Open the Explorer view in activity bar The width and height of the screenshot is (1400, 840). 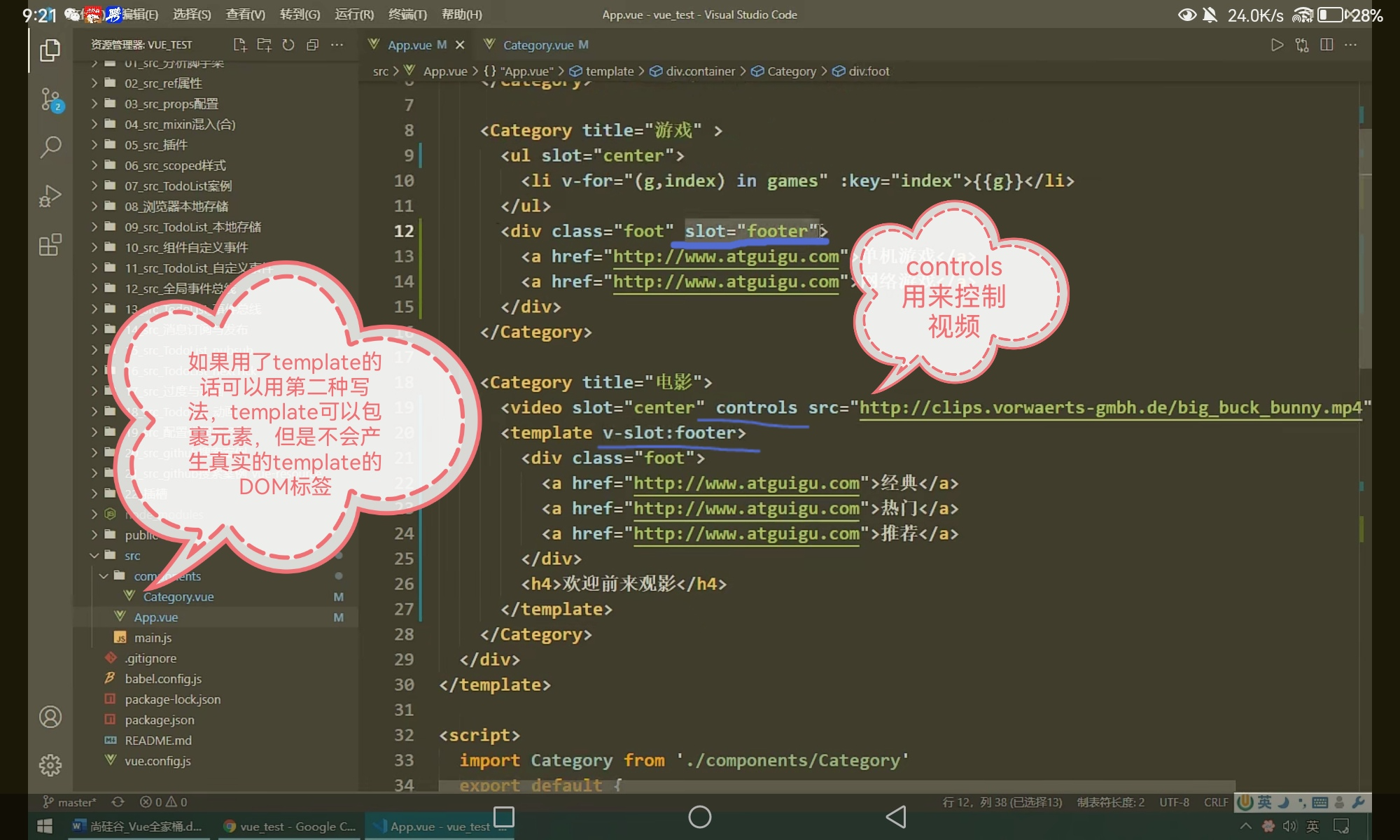(50, 50)
